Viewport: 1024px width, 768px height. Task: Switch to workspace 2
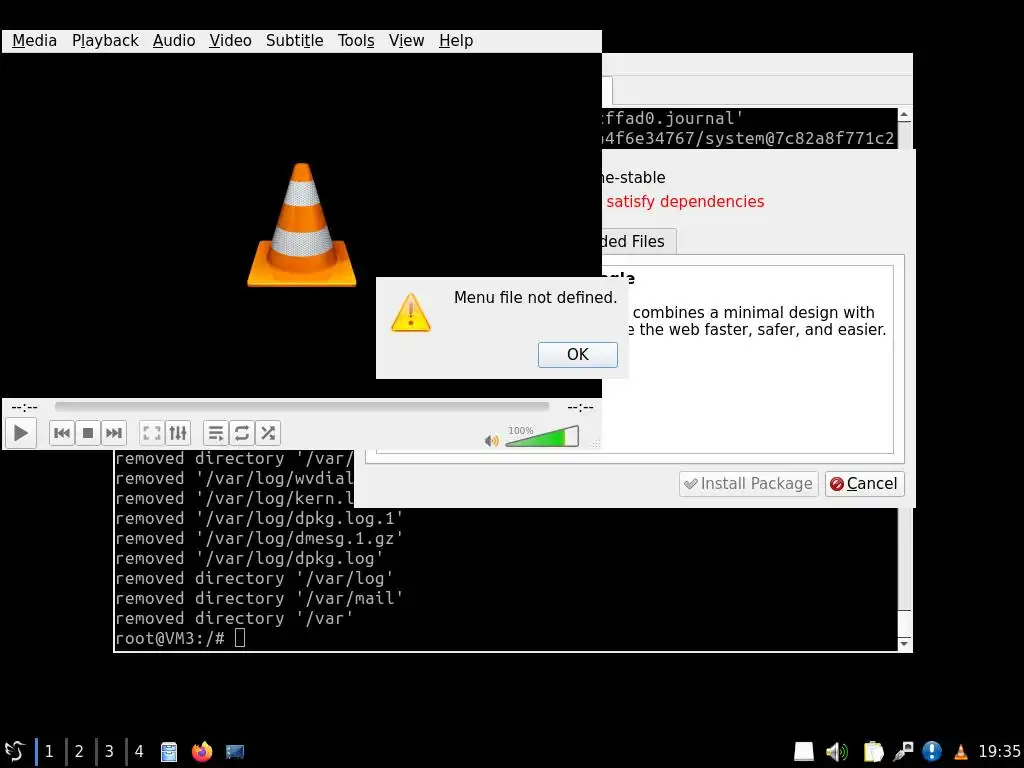79,752
